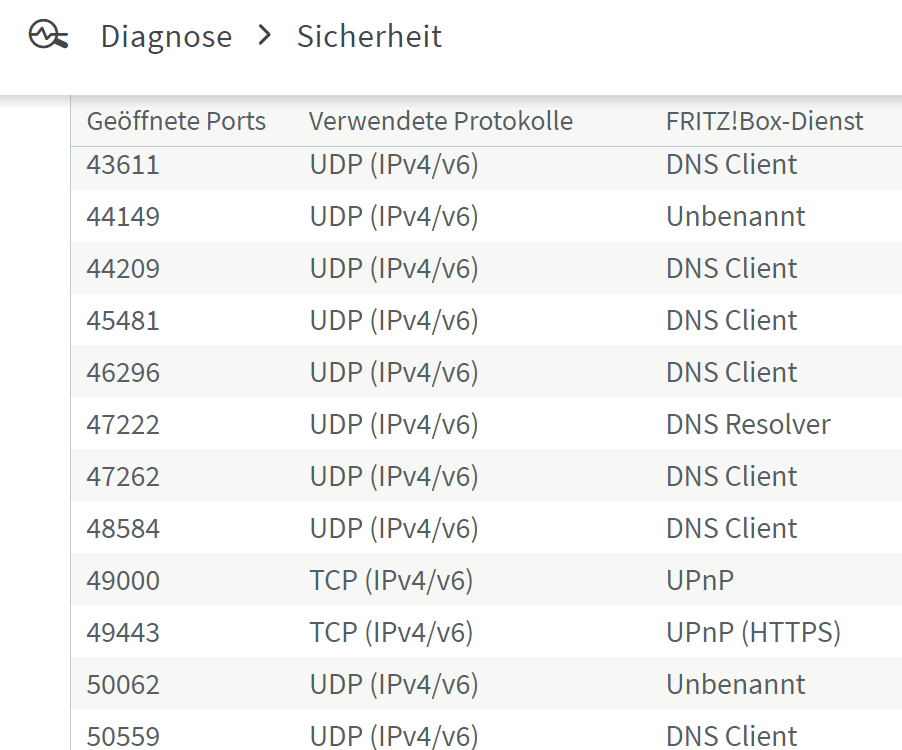The height and width of the screenshot is (750, 902).
Task: Click the Diagnose magnifier icon
Action: (48, 37)
